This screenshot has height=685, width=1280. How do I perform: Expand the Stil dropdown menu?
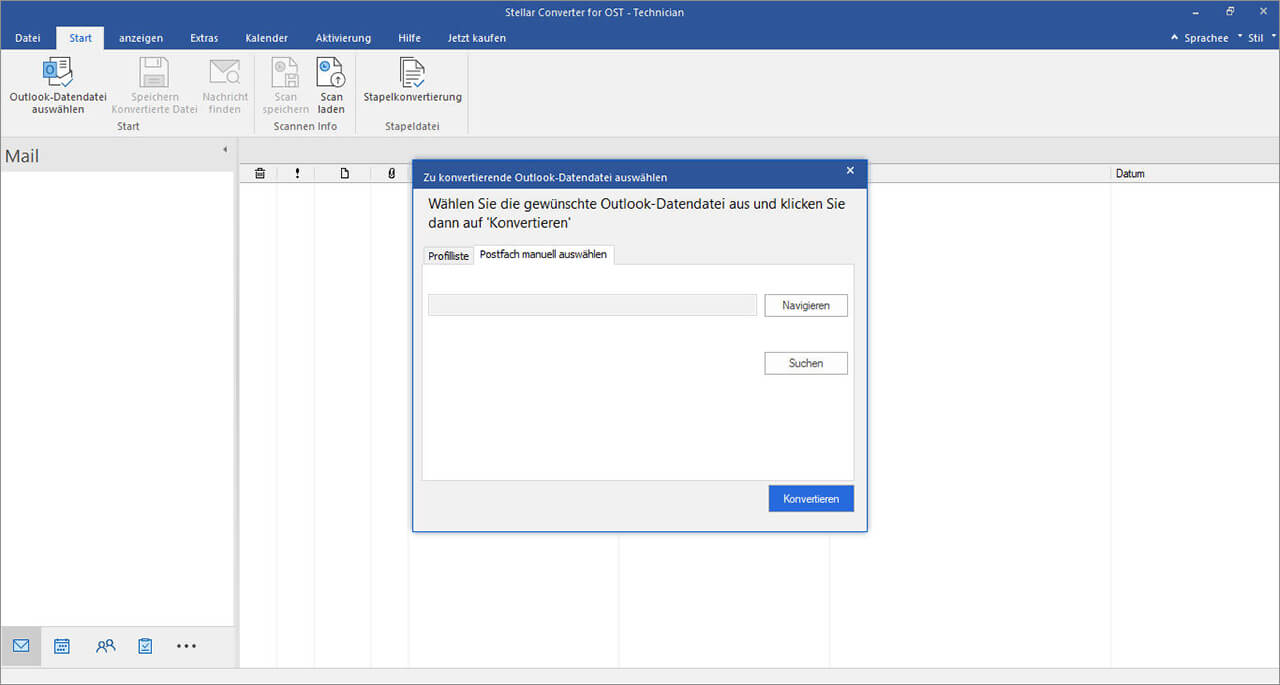(x=1256, y=38)
